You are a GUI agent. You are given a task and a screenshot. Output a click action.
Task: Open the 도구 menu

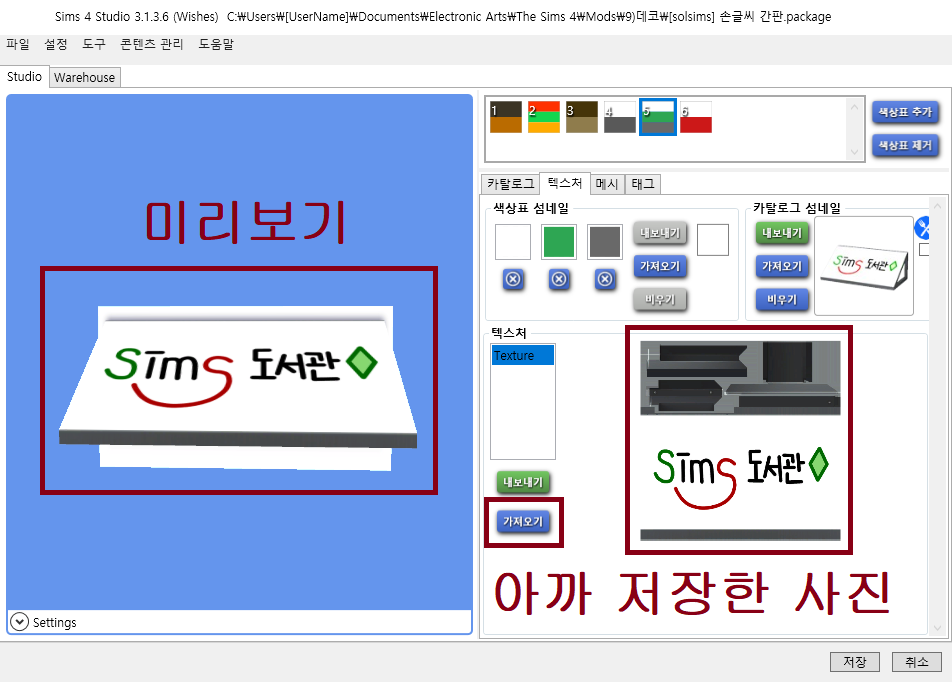click(x=94, y=44)
